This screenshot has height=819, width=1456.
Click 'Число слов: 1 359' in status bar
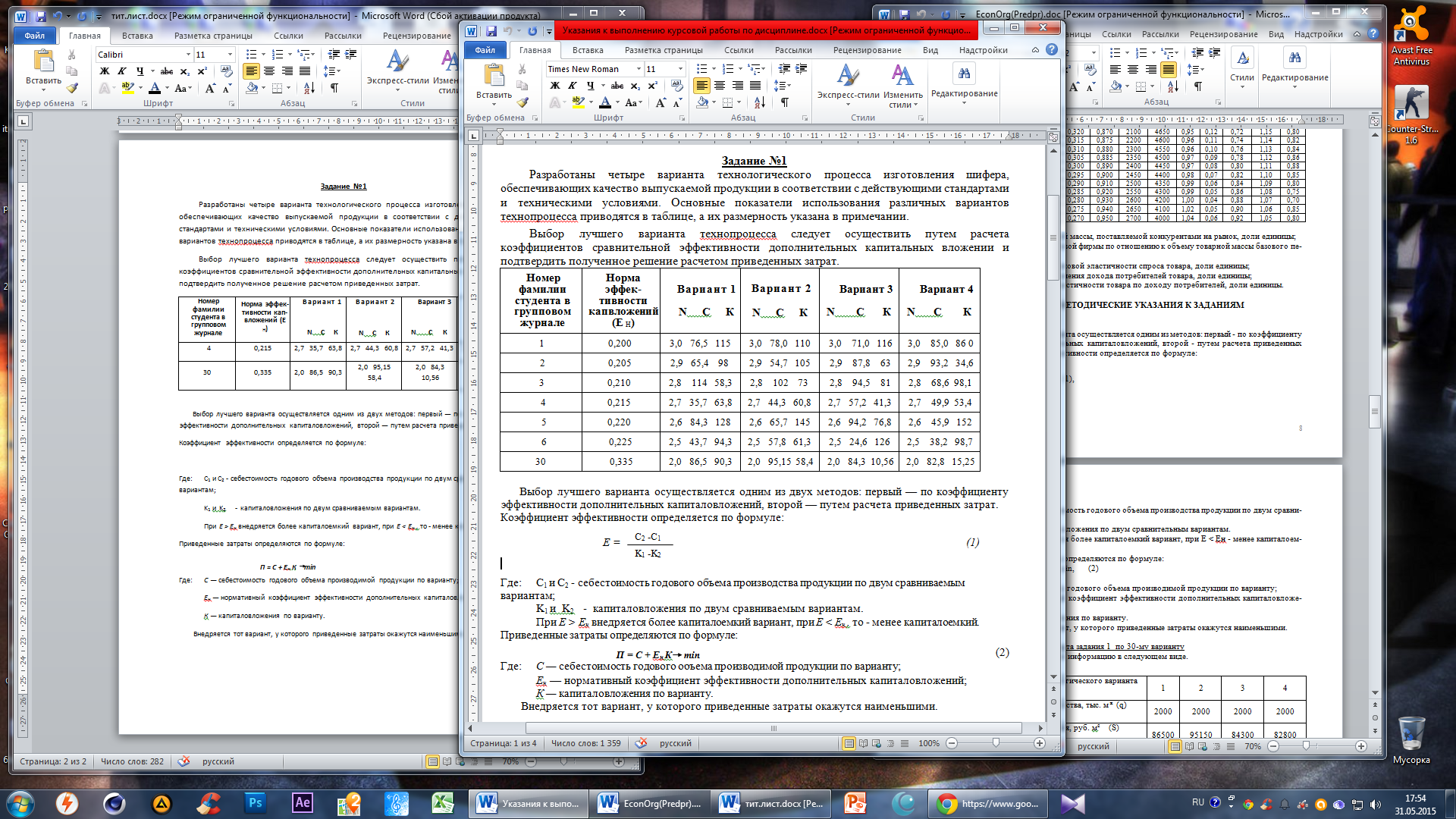coord(585,743)
